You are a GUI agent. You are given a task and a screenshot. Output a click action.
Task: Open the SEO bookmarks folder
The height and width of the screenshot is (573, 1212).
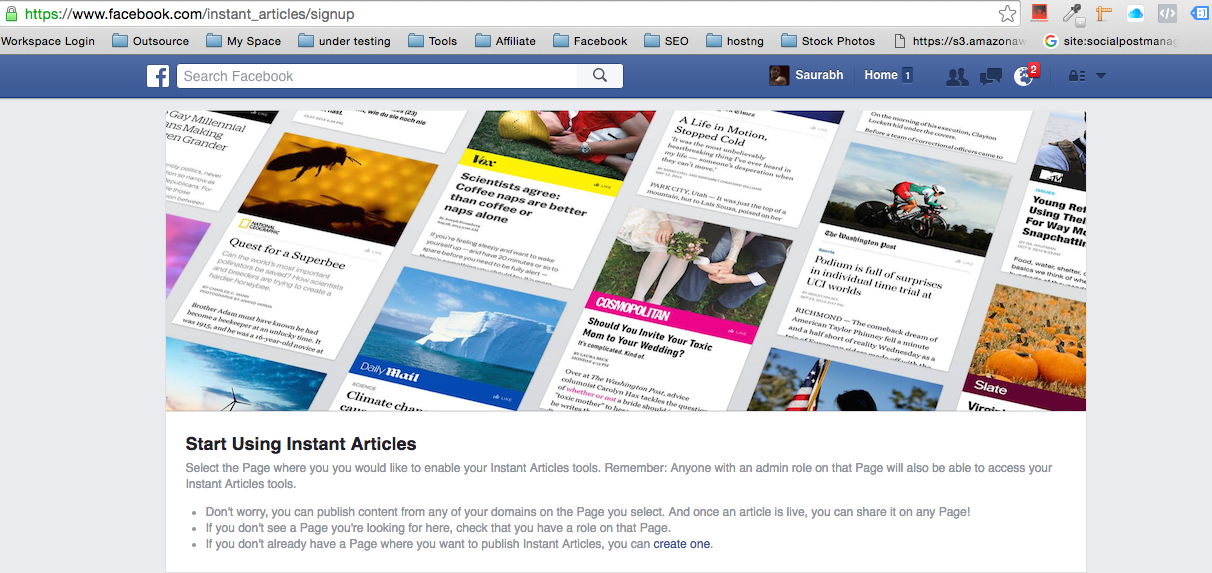[x=666, y=41]
